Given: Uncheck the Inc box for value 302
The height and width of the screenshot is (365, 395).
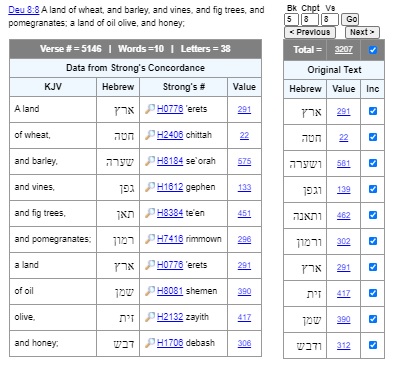Looking at the screenshot, I should 373,241.
